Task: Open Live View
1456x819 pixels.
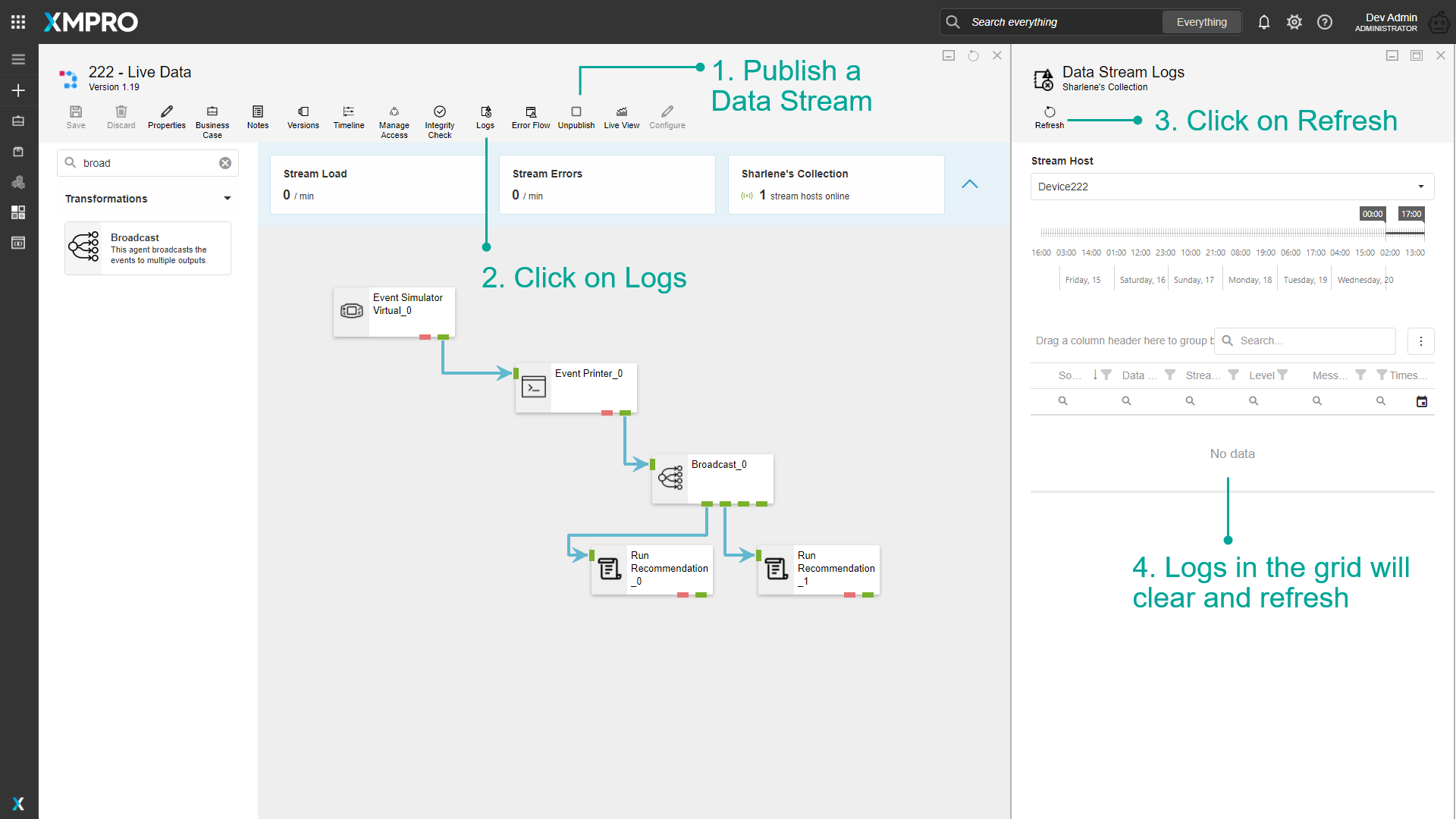Action: (622, 117)
